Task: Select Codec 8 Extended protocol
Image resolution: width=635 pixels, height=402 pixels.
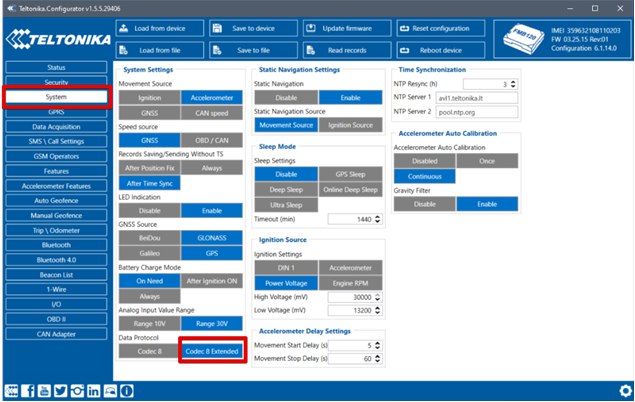Action: [212, 351]
